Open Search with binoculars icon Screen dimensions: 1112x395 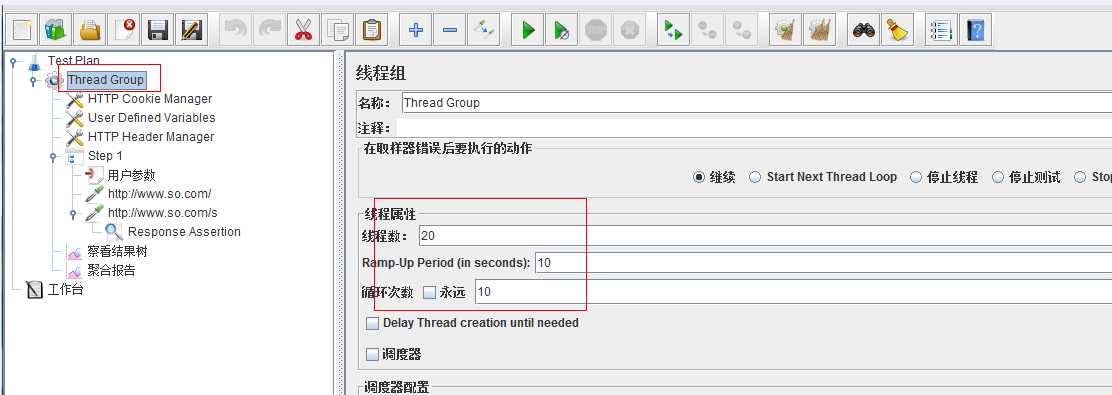(864, 30)
